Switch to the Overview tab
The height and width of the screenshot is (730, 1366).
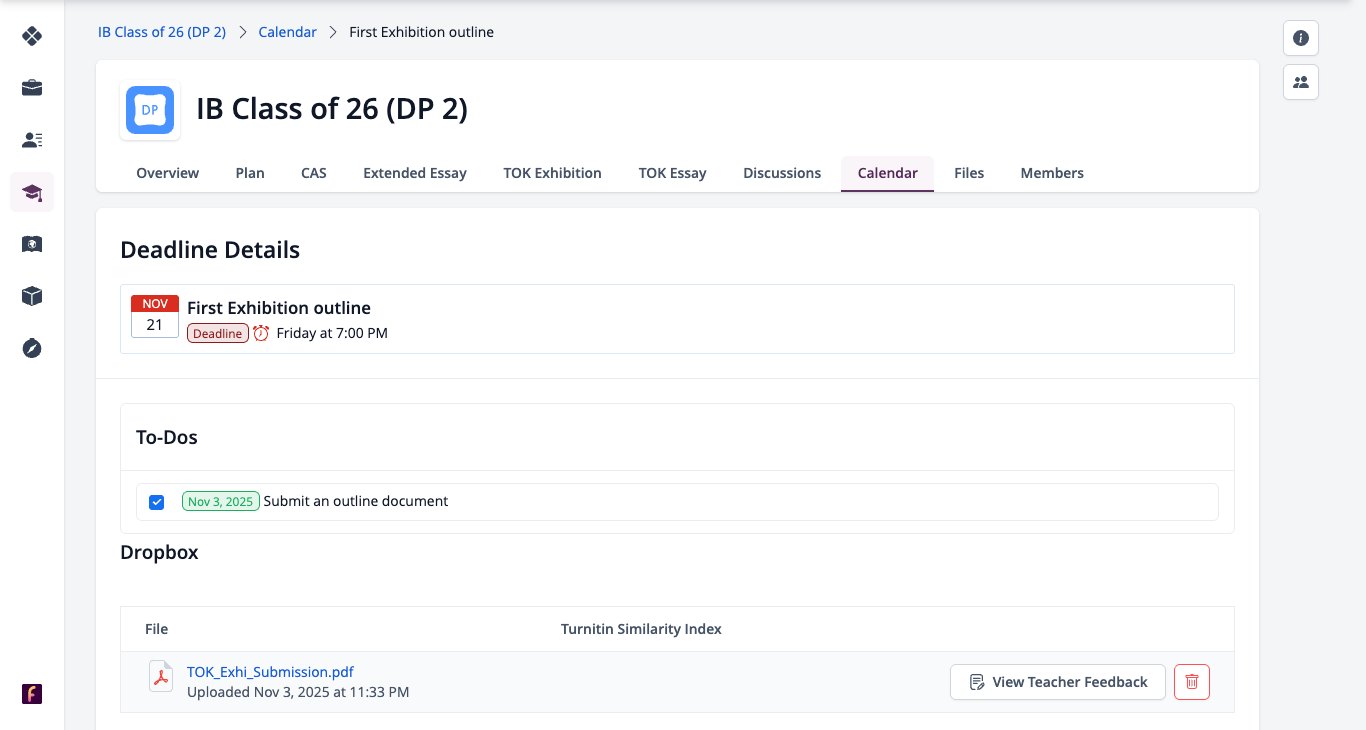[x=168, y=173]
